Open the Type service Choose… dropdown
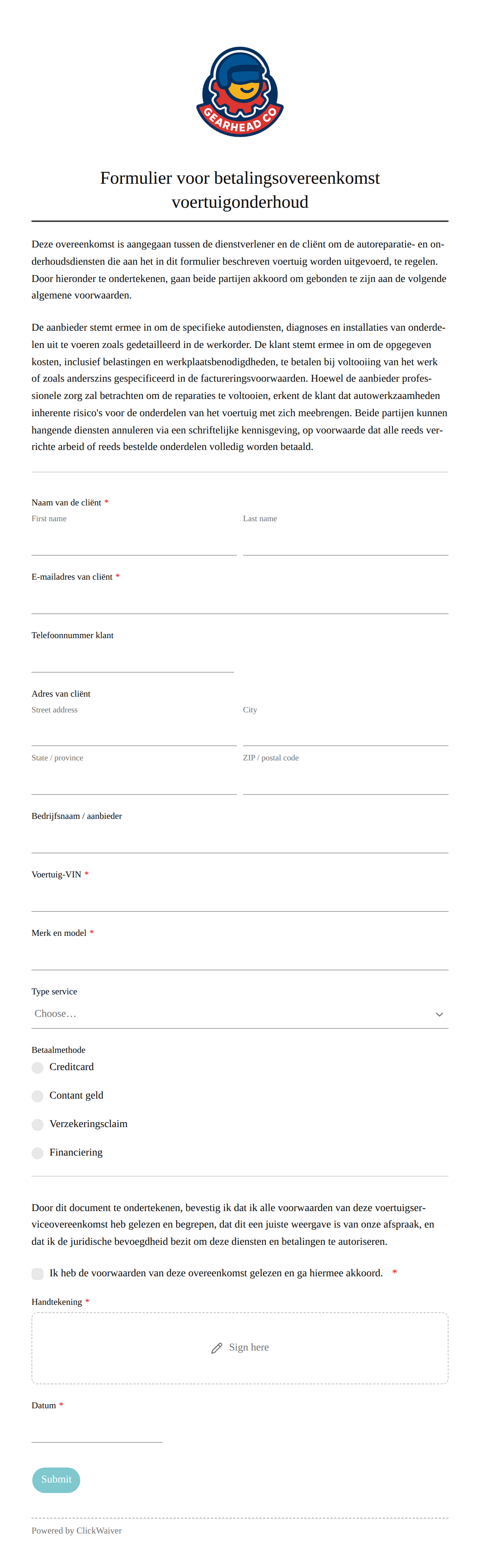Image resolution: width=480 pixels, height=1568 pixels. [x=240, y=1014]
